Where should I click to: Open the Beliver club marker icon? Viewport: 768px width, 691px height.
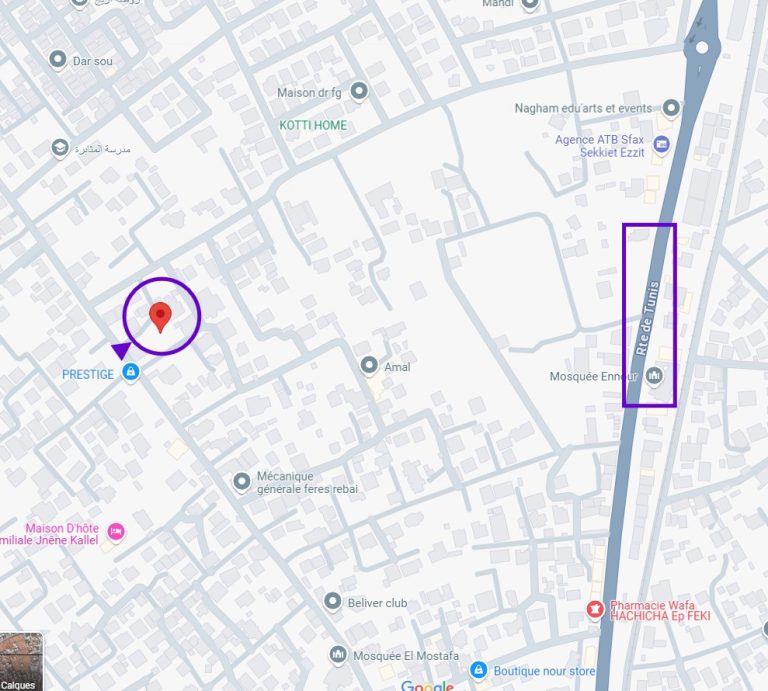click(333, 601)
